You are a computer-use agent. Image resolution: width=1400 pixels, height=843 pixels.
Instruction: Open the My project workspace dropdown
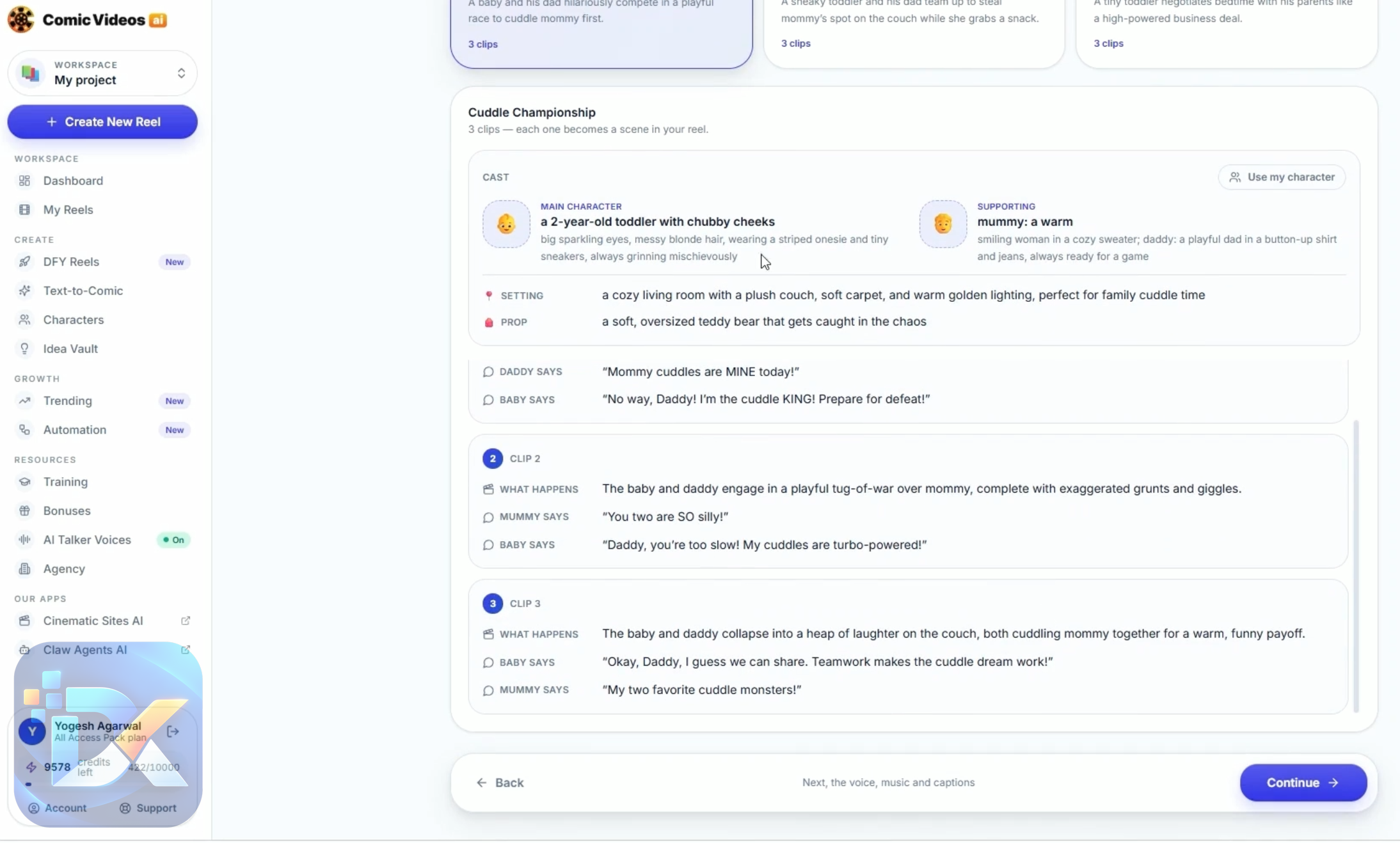(x=102, y=73)
